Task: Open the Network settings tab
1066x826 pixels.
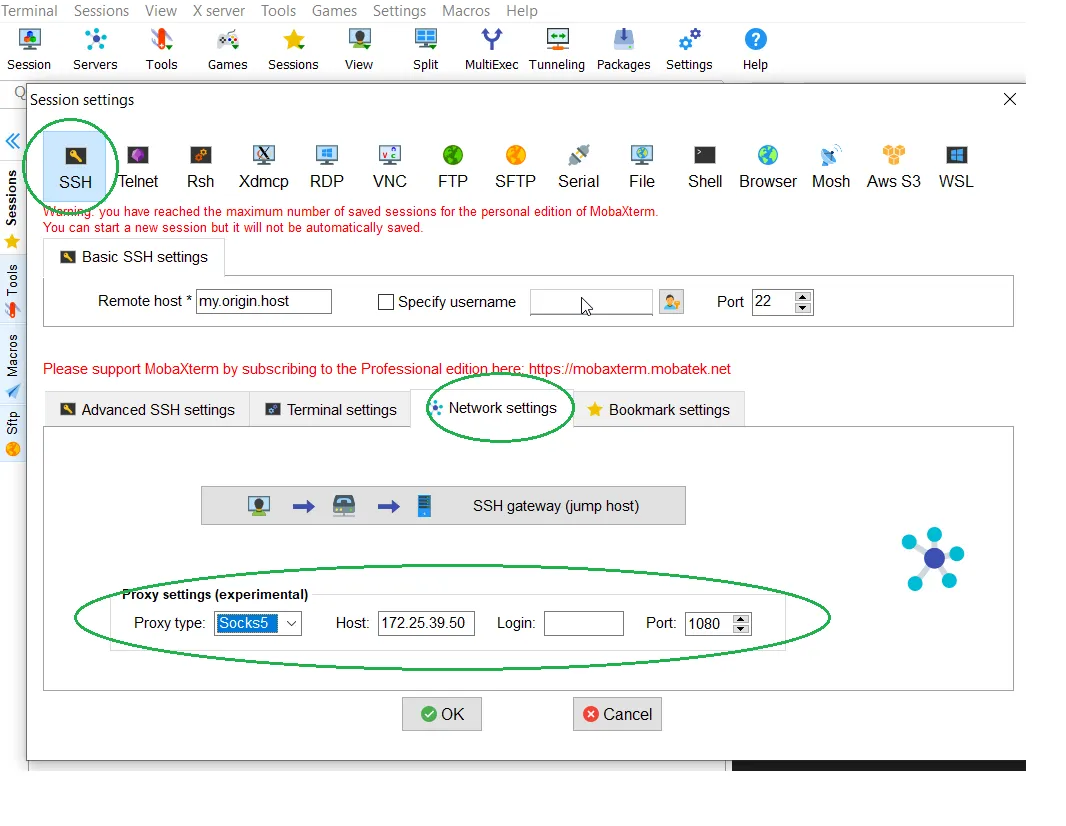Action: pos(492,408)
